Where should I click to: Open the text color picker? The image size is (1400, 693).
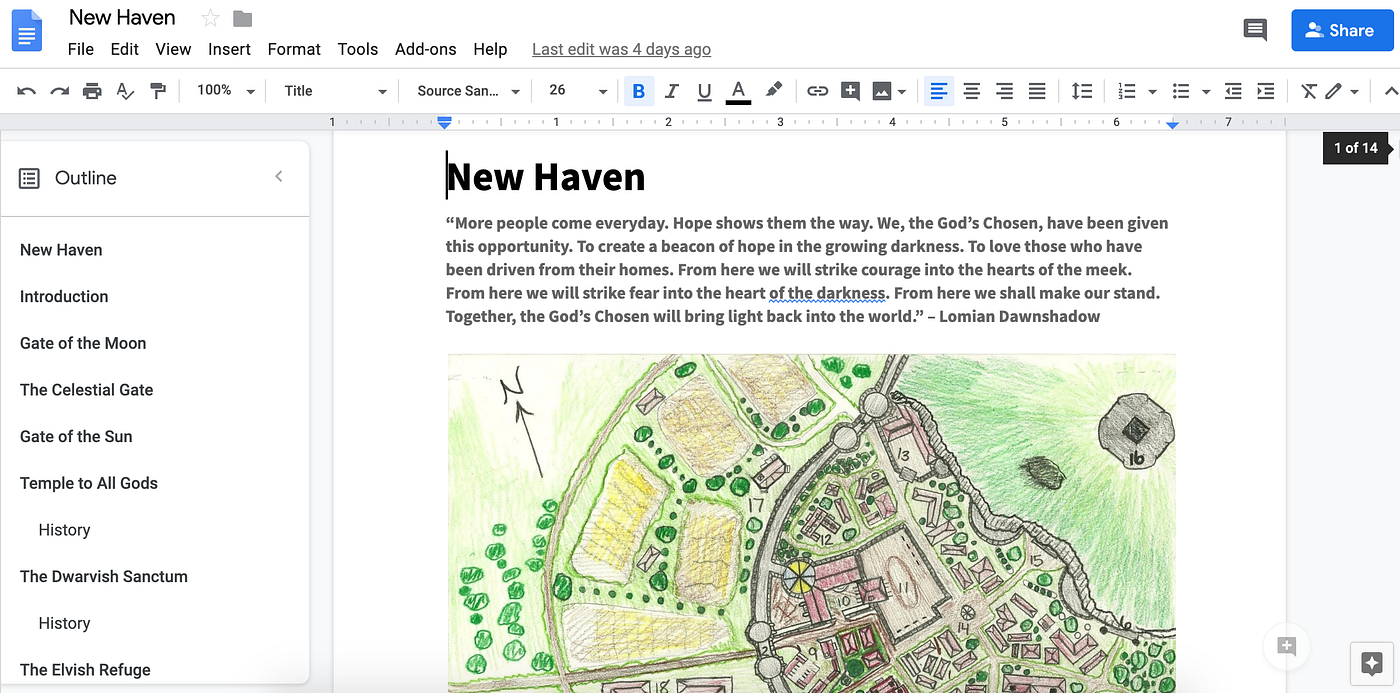pyautogui.click(x=738, y=91)
